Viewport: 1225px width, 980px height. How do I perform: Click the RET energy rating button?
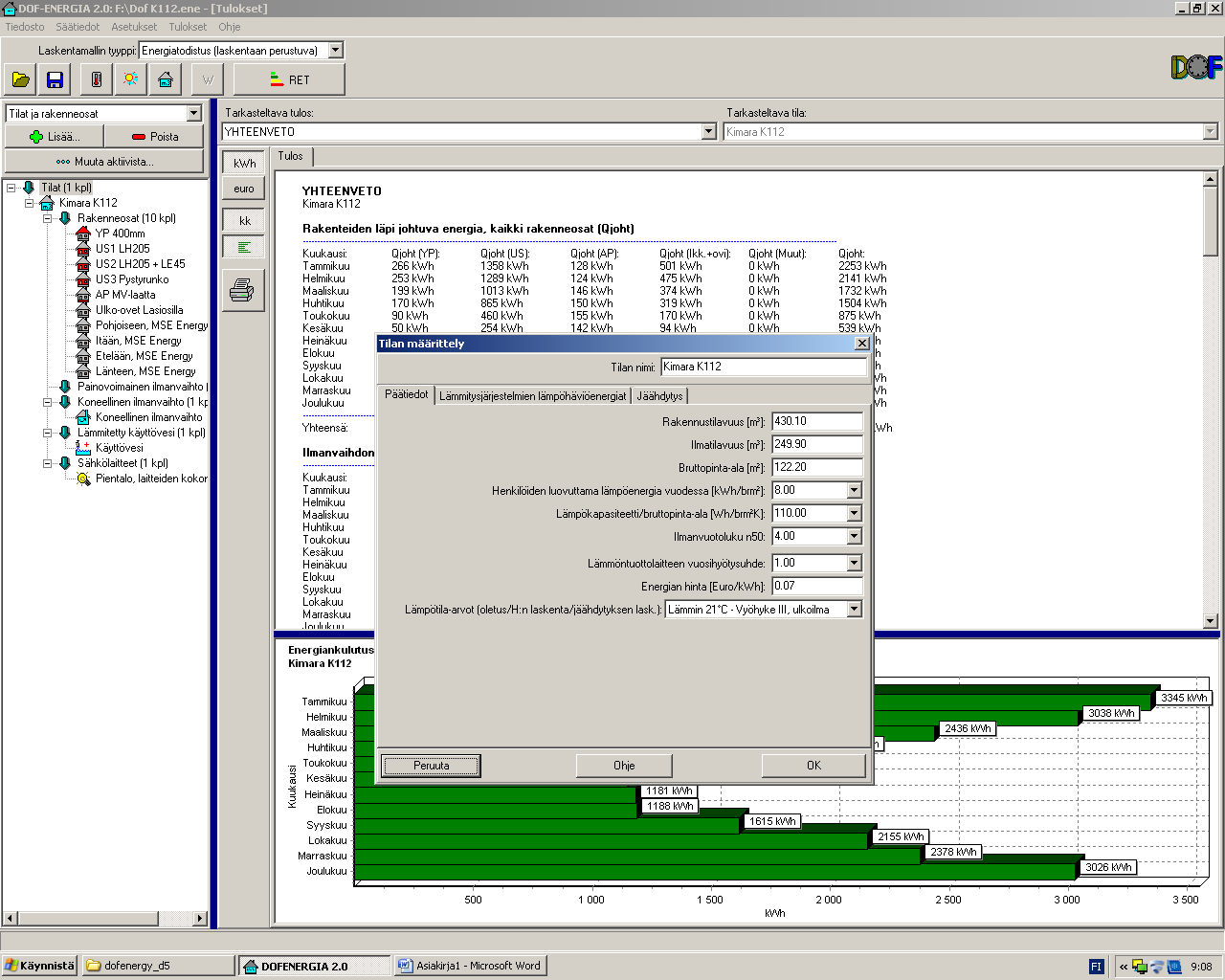pos(289,79)
